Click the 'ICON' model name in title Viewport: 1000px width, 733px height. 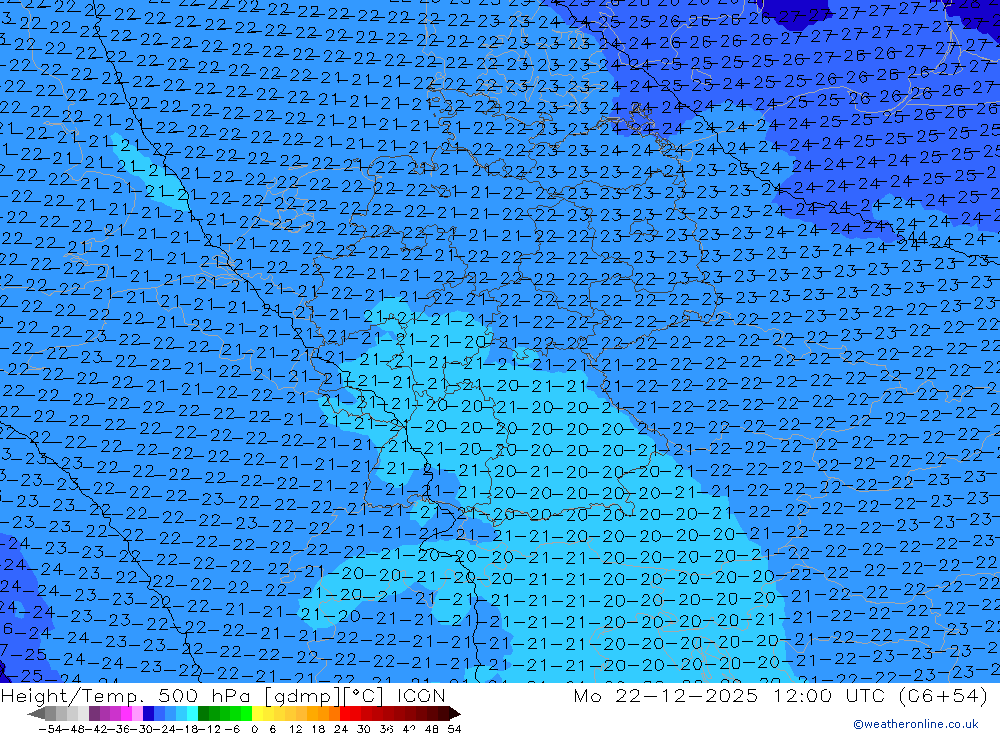pos(421,695)
